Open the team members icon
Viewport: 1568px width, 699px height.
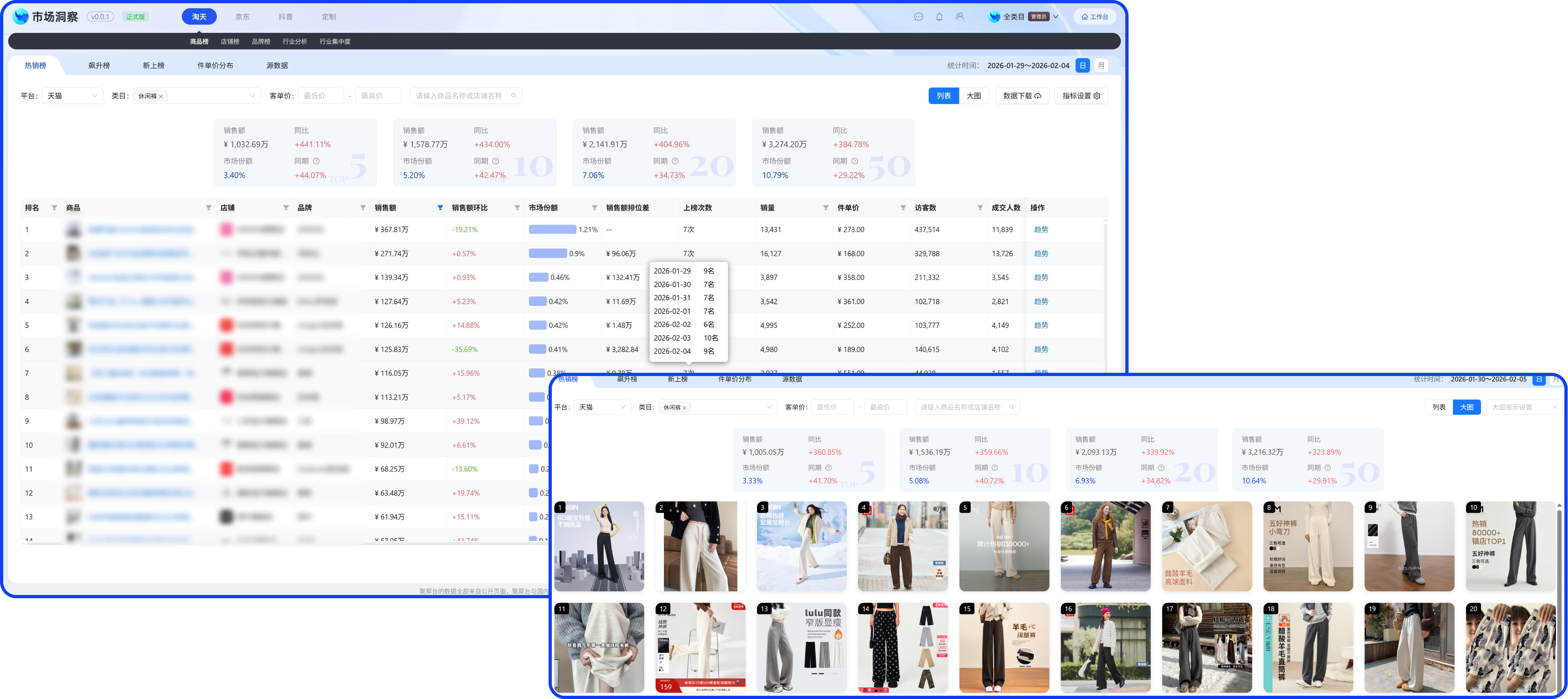959,17
